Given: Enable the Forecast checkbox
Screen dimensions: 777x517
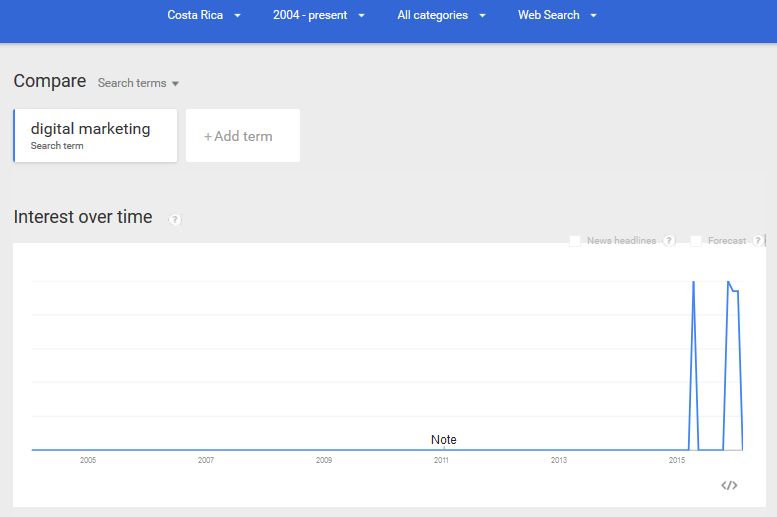Looking at the screenshot, I should click(x=696, y=241).
